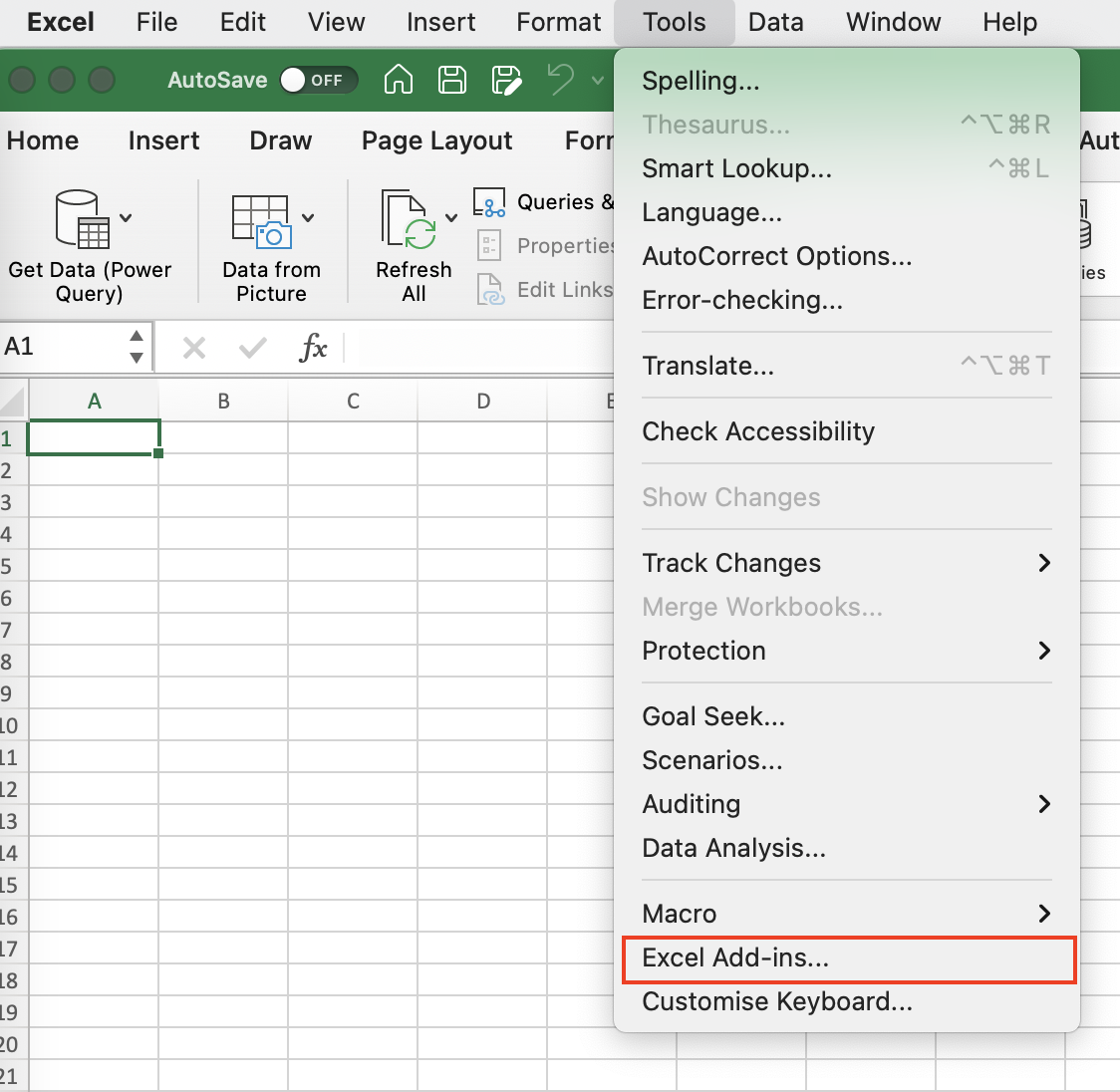Screen dimensions: 1120x1092
Task: Open the Insert ribbon tab
Action: point(164,140)
